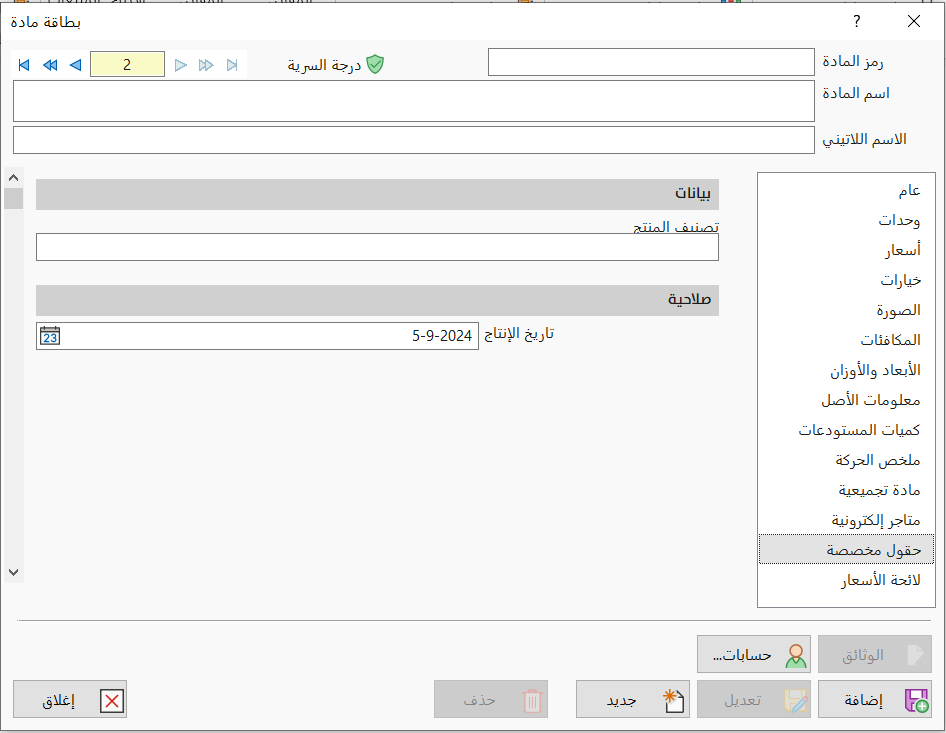The width and height of the screenshot is (946, 733).
Task: Open ملخص الحركة section
Action: [846, 460]
